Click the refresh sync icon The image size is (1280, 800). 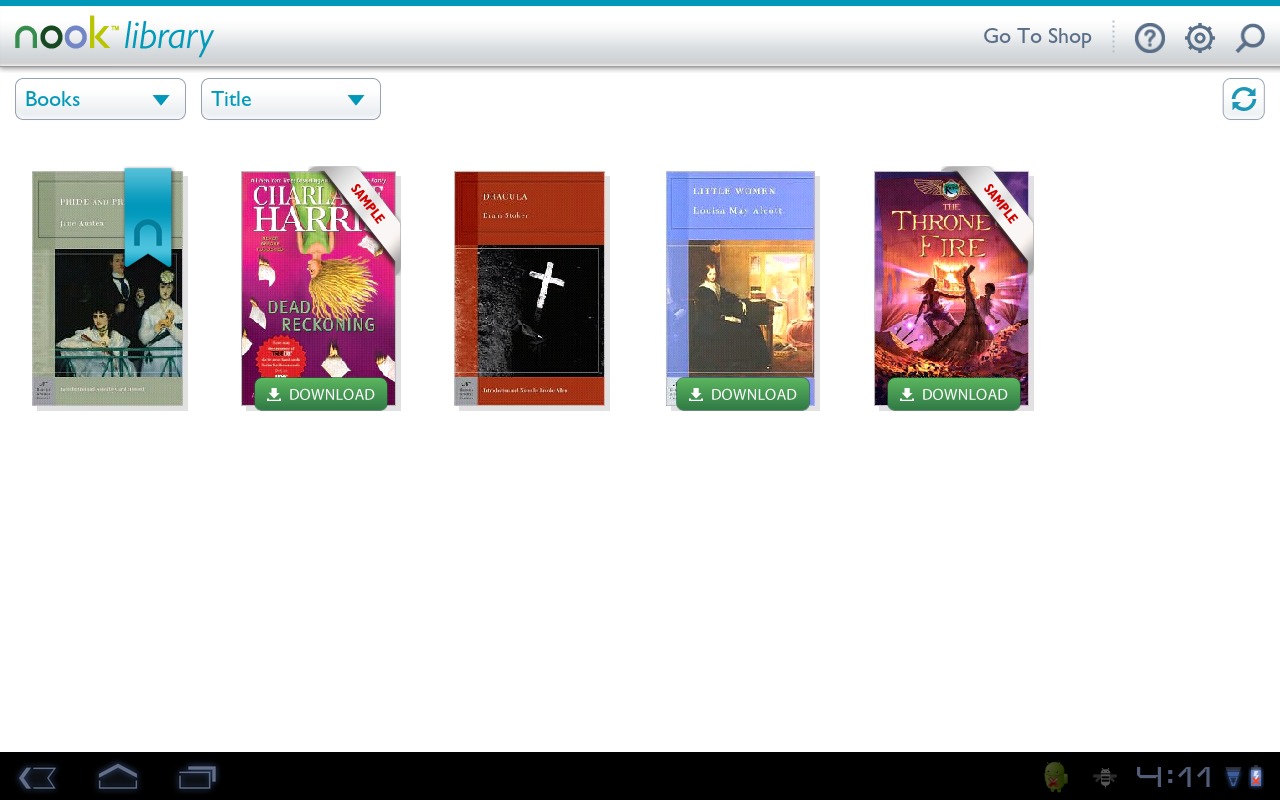(x=1244, y=99)
